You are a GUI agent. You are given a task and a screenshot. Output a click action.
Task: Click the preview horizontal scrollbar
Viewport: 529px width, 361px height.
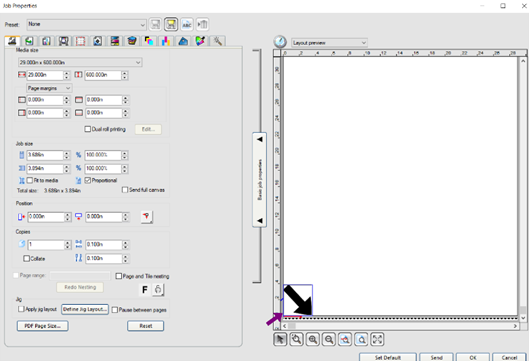(400, 326)
